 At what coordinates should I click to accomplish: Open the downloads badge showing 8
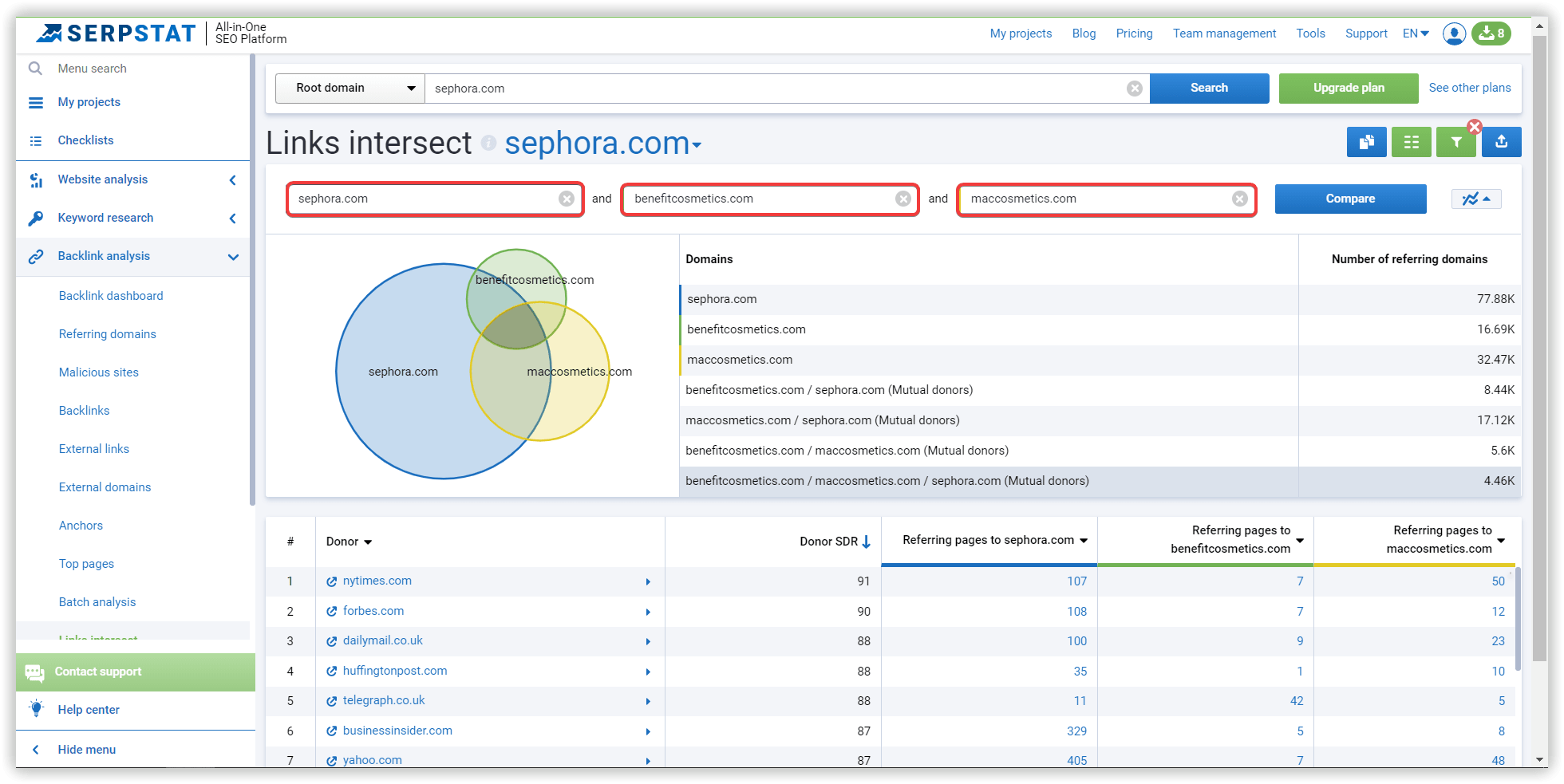click(x=1491, y=33)
